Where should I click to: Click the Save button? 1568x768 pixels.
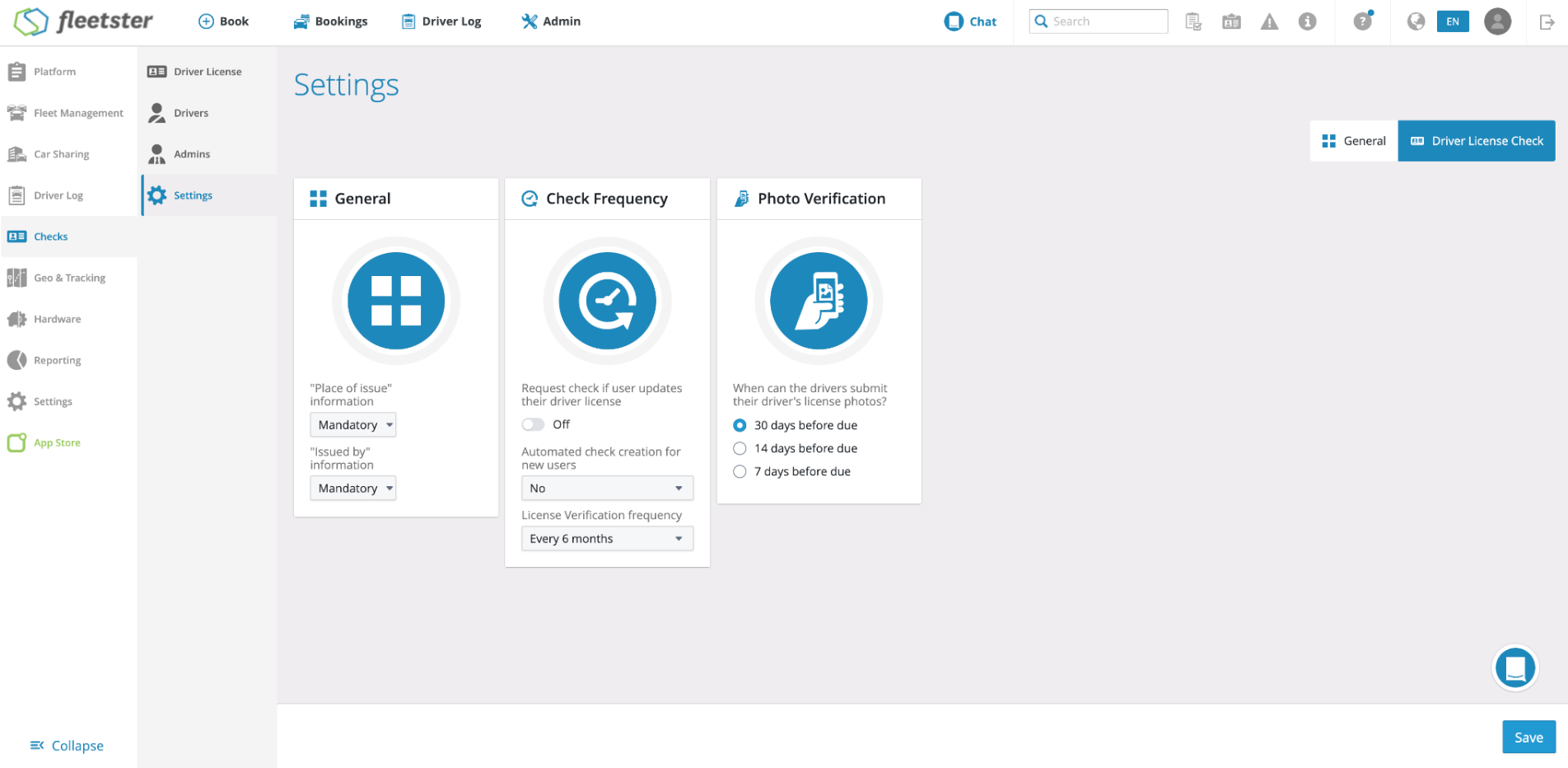point(1528,738)
